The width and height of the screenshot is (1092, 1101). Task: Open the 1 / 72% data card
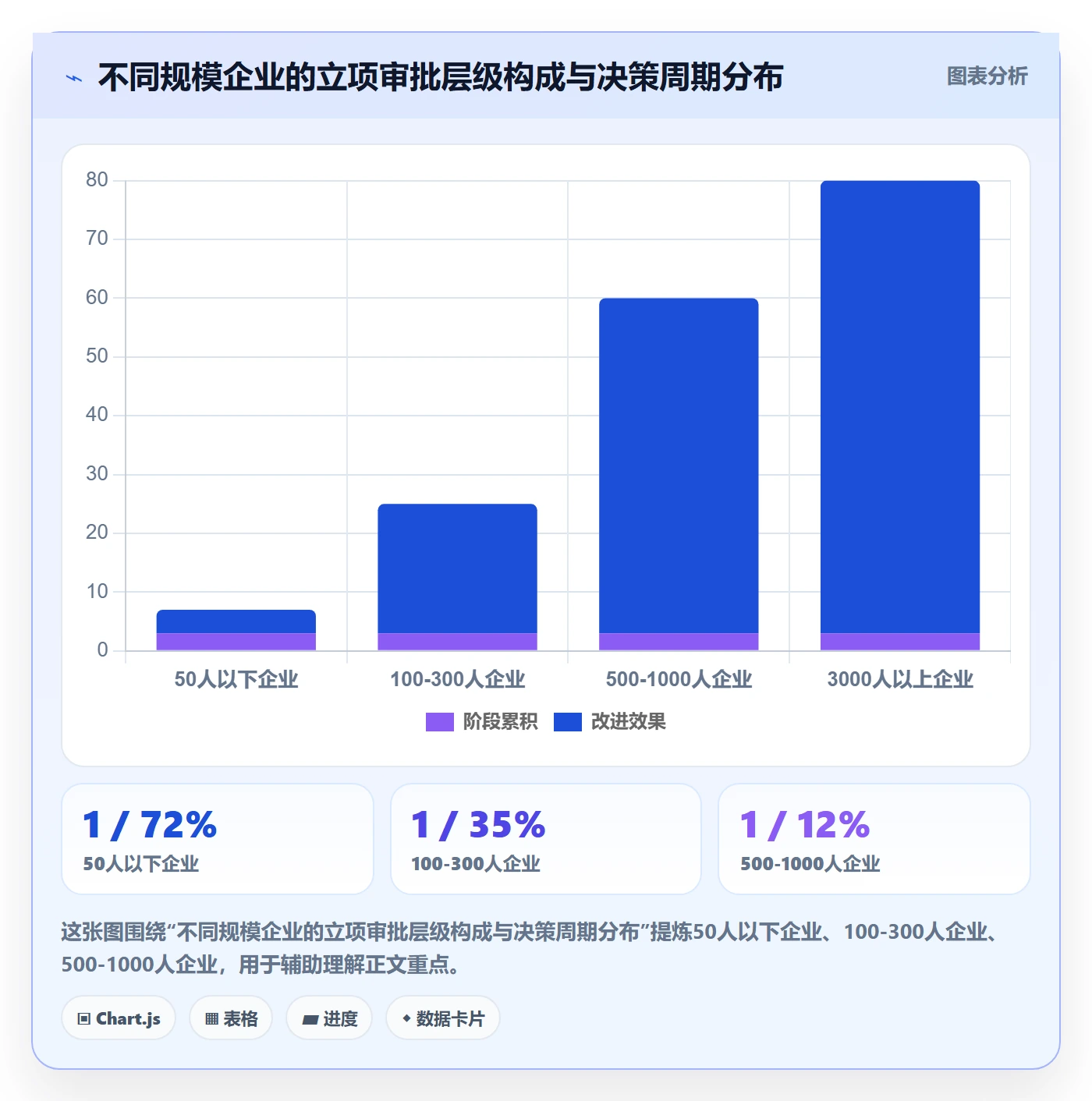point(218,839)
